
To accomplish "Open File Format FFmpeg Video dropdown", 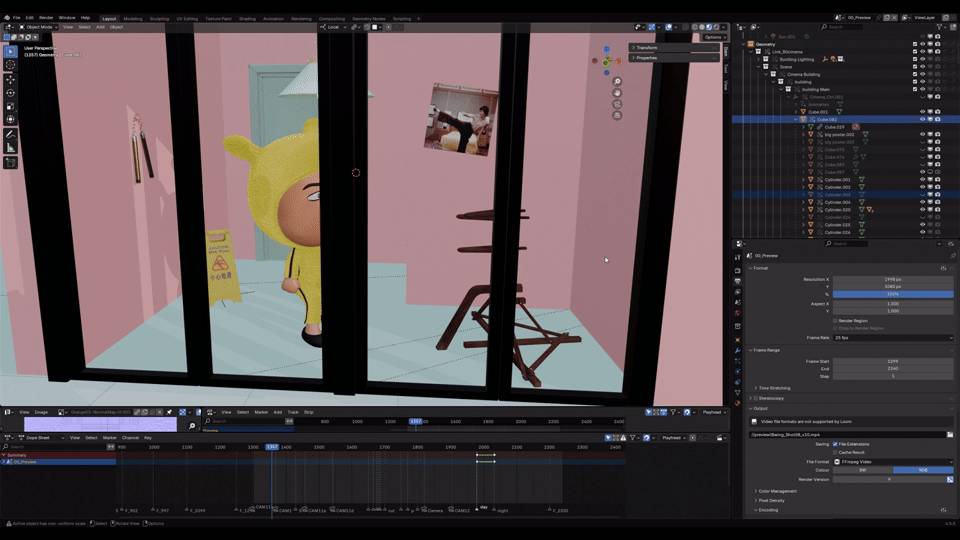I will tap(893, 462).
